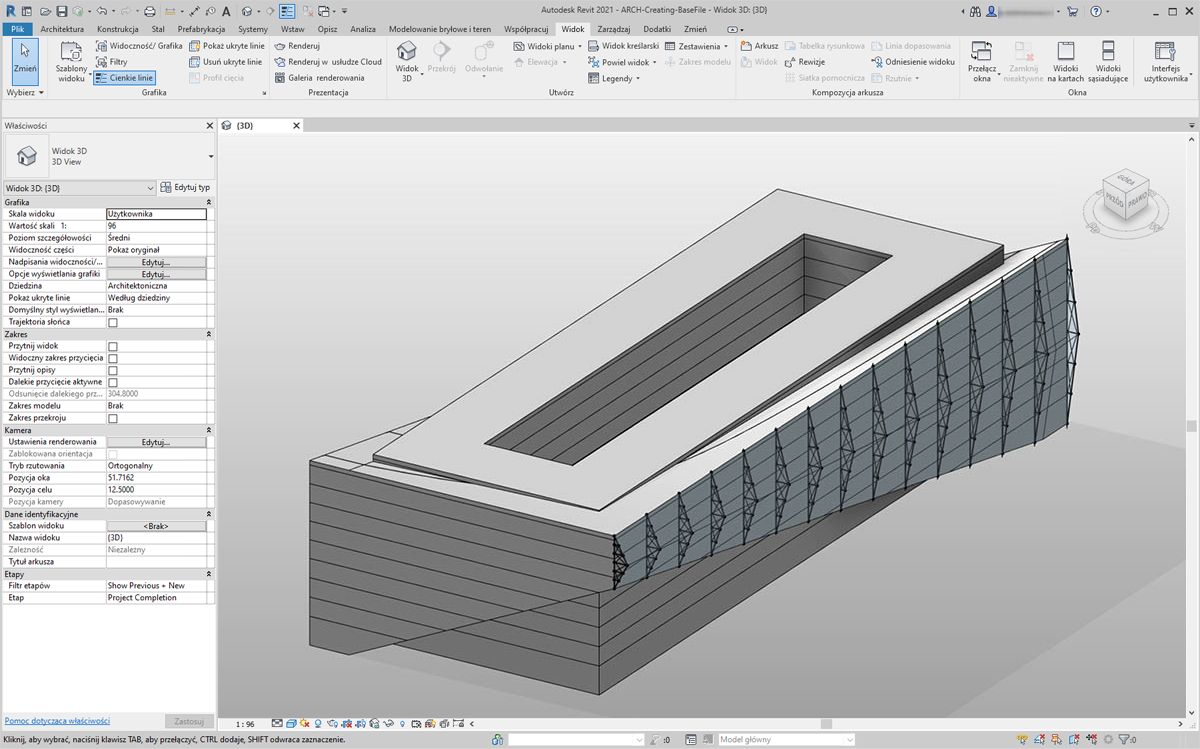Click the 1 : 96 view scale control
1200x749 pixels.
[245, 723]
